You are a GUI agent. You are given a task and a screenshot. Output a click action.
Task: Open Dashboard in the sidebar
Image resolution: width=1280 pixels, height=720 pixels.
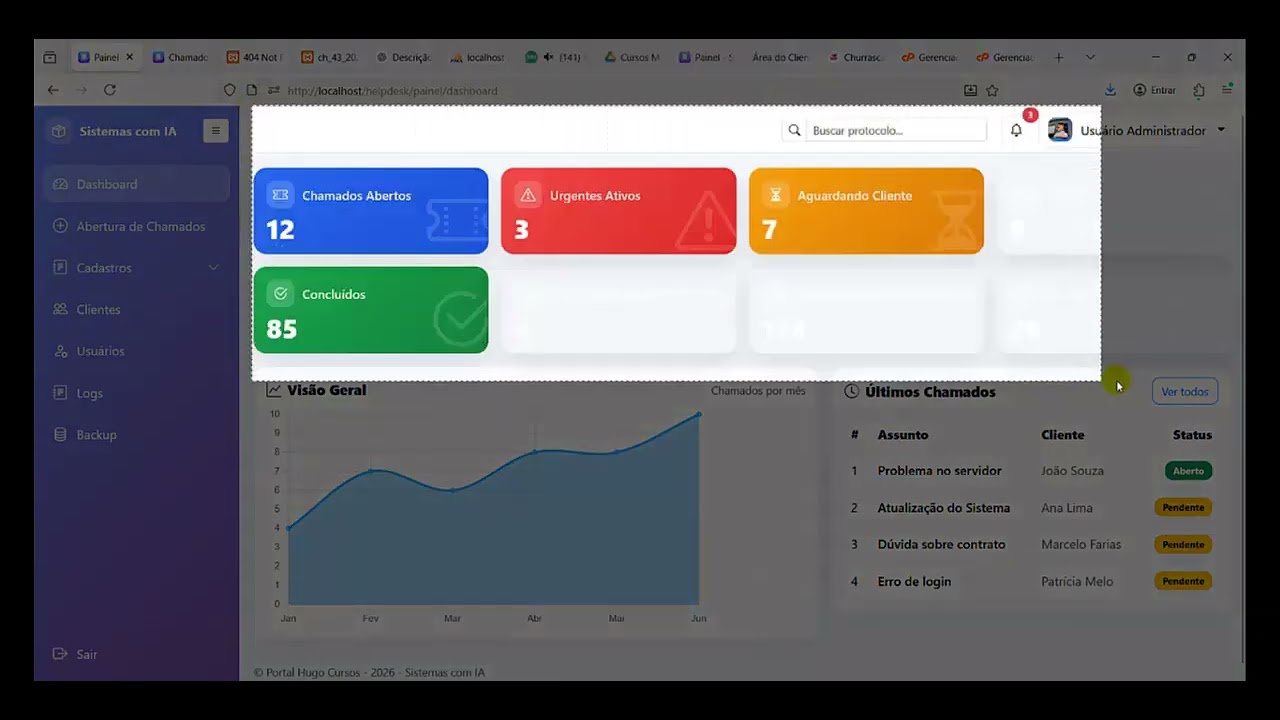click(x=137, y=184)
